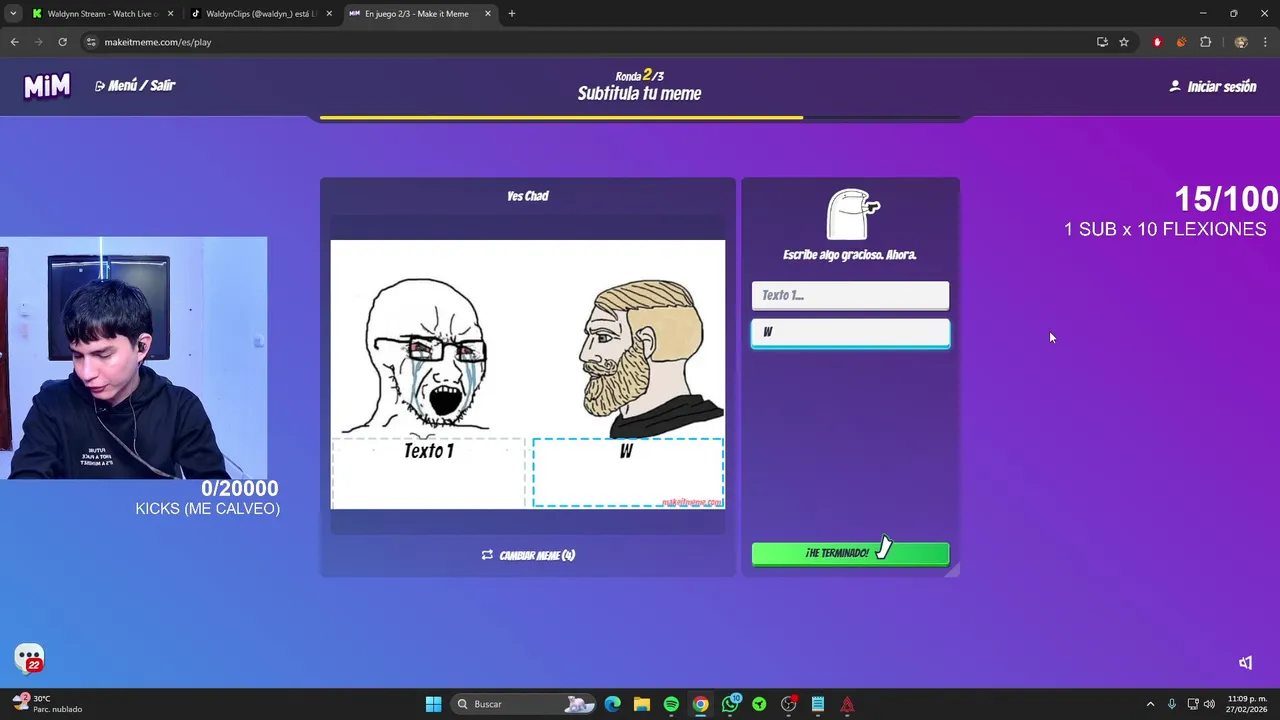Open the weather widget showing 30°C

[45, 704]
